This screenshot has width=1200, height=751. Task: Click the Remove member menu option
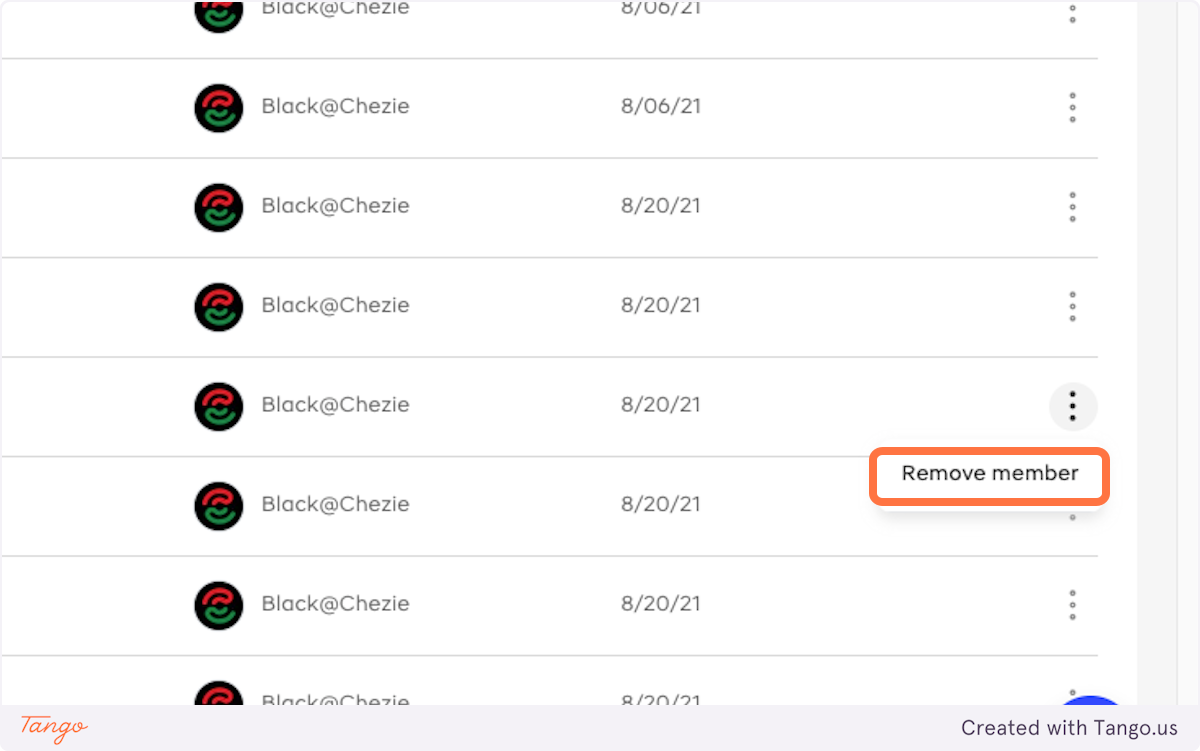(990, 474)
